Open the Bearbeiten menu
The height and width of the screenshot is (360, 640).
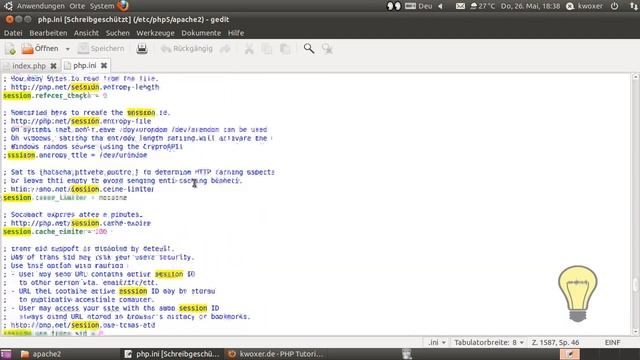coord(48,33)
